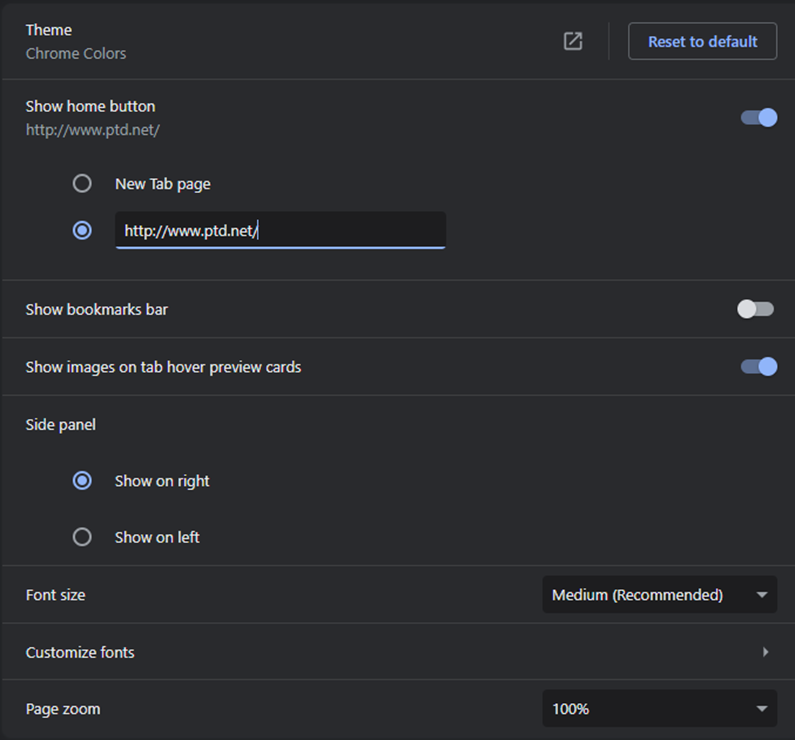Click Reset to default theme button
The height and width of the screenshot is (740, 795).
702,41
